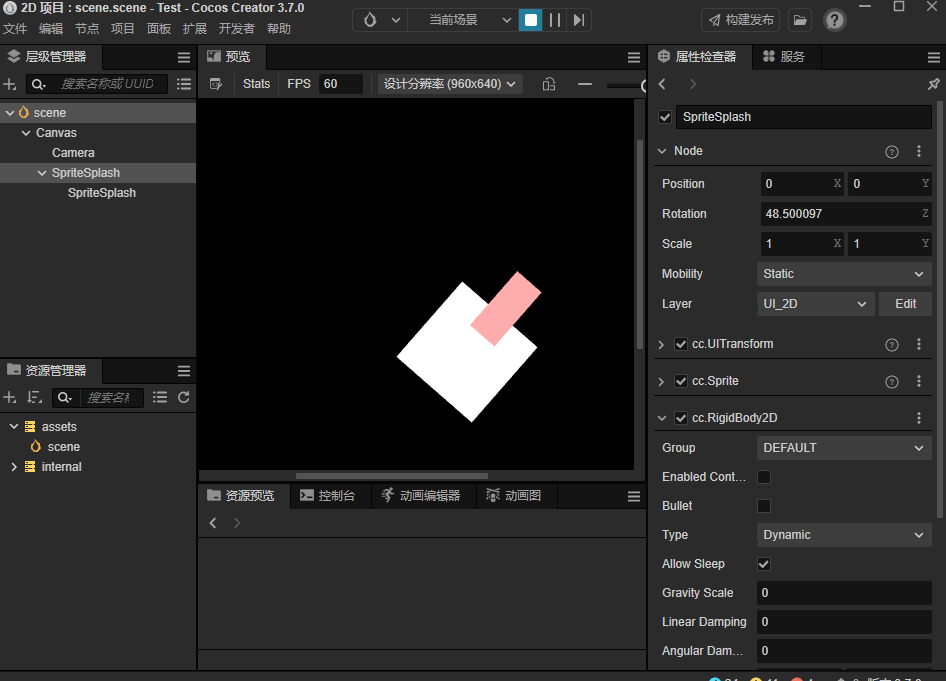Click the hierarchy search type icon
This screenshot has width=946, height=681.
tap(39, 84)
